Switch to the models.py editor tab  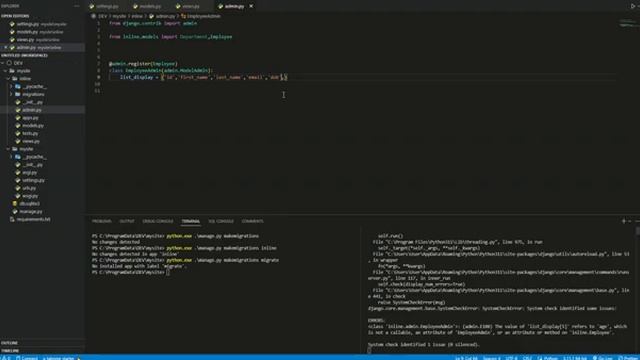[150, 6]
